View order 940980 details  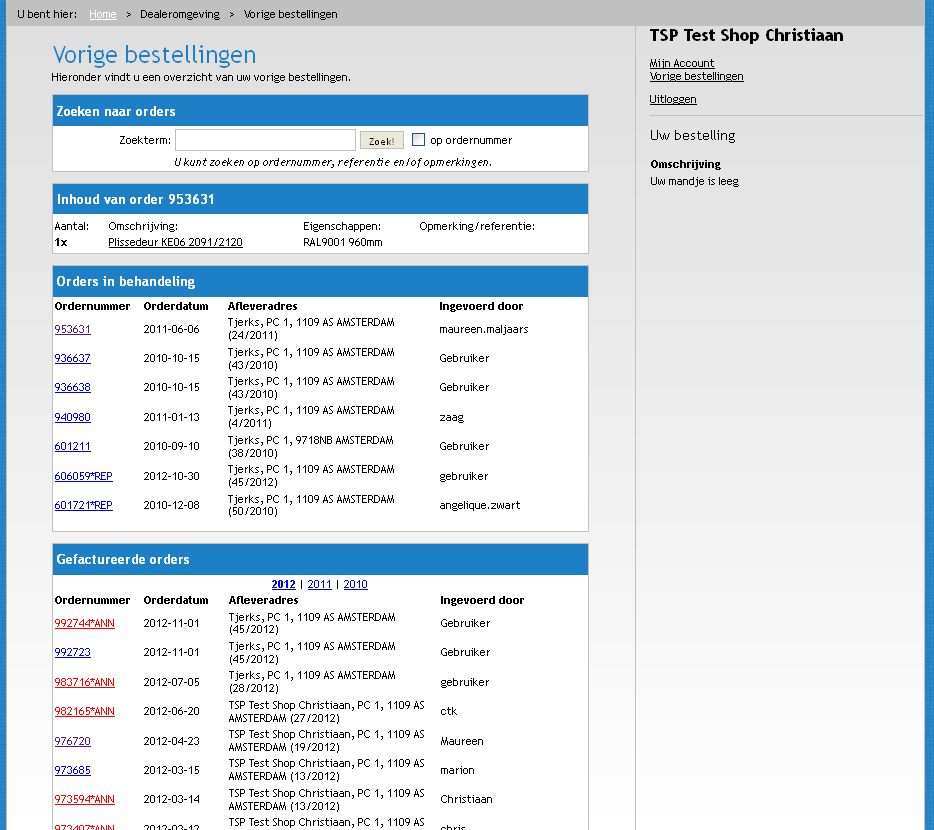click(72, 417)
